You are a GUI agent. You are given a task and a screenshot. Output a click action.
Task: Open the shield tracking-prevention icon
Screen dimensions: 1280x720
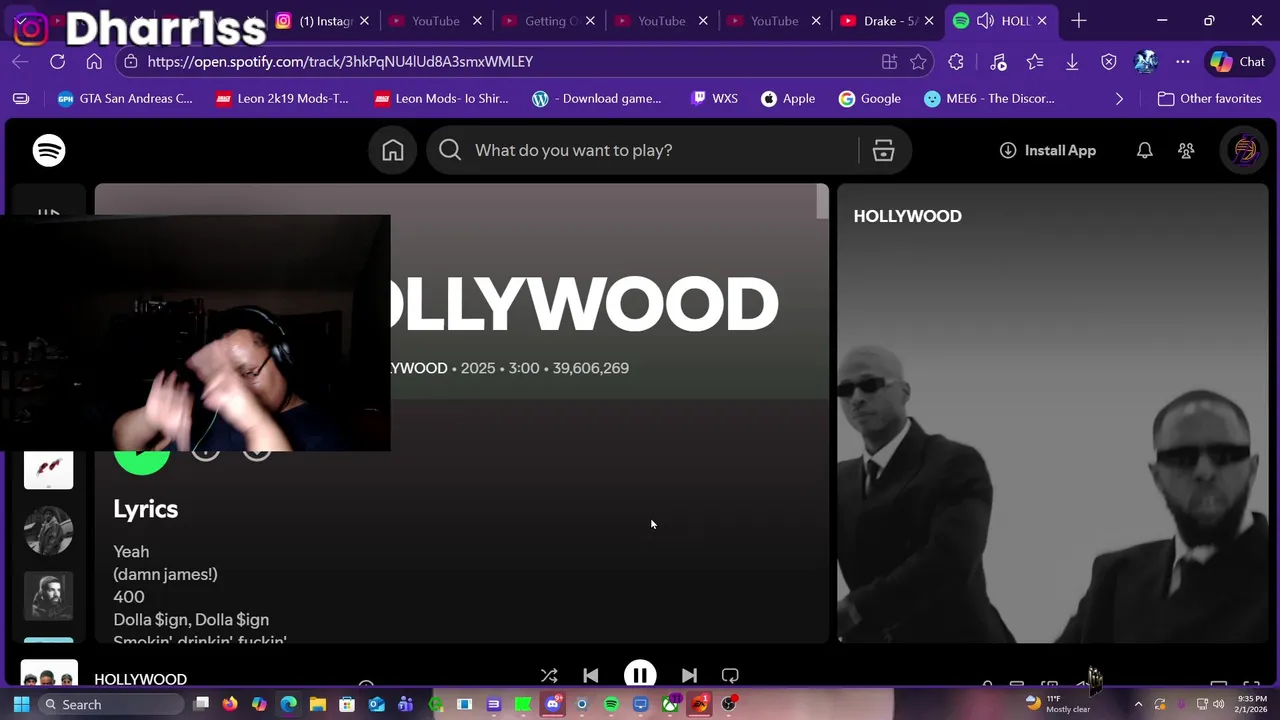tap(1109, 62)
